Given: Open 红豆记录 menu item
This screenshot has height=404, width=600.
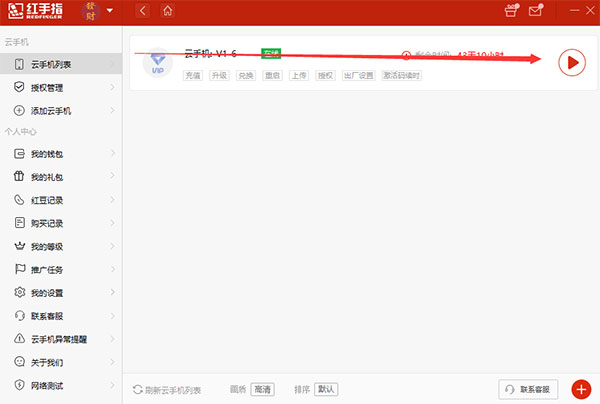Looking at the screenshot, I should click(61, 200).
